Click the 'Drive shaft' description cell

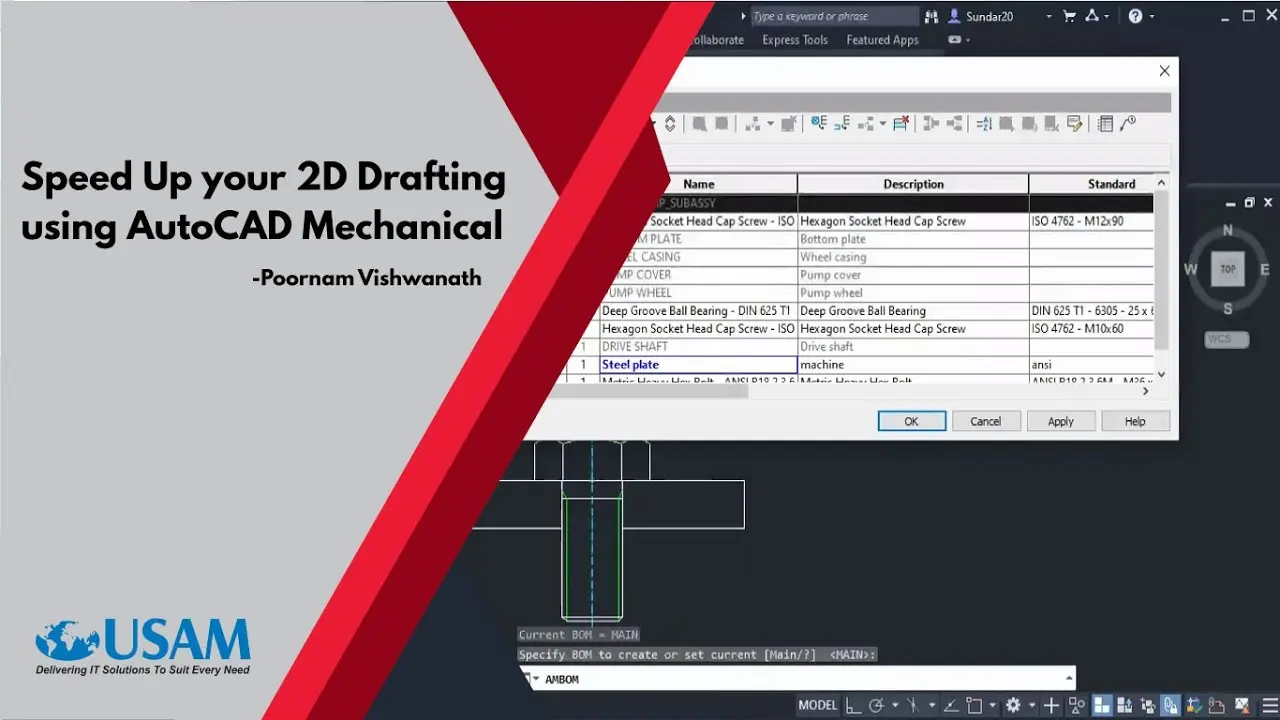(913, 347)
